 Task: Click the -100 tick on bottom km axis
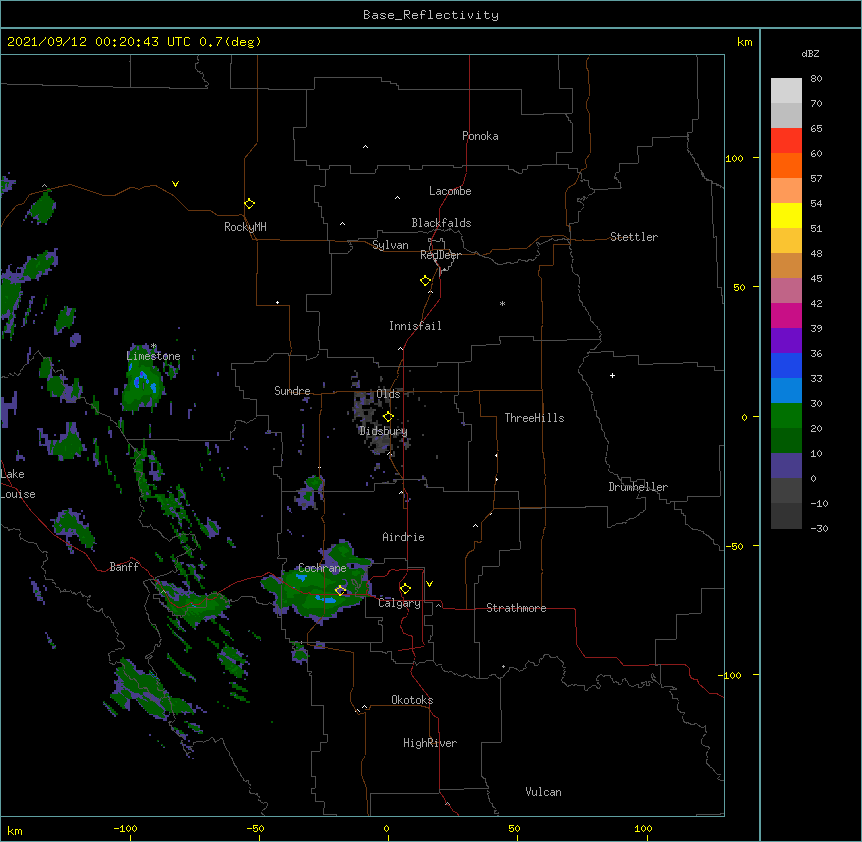[x=125, y=828]
